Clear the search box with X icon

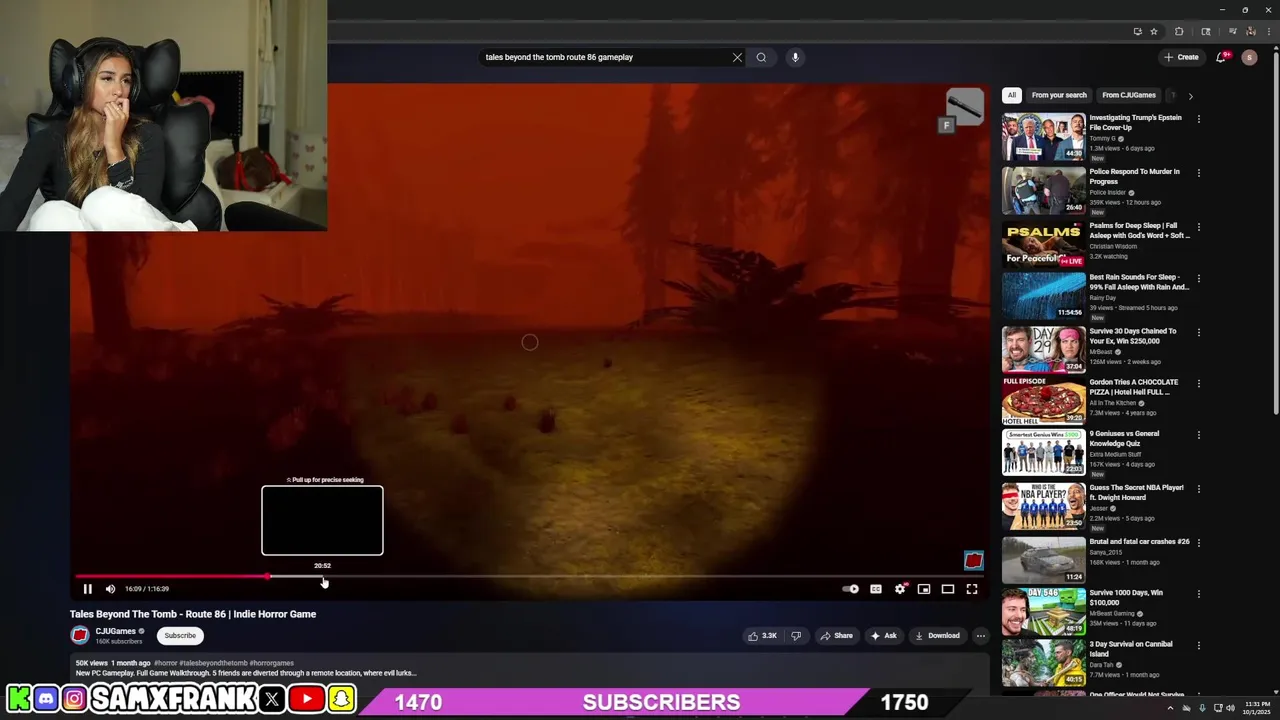pyautogui.click(x=737, y=57)
